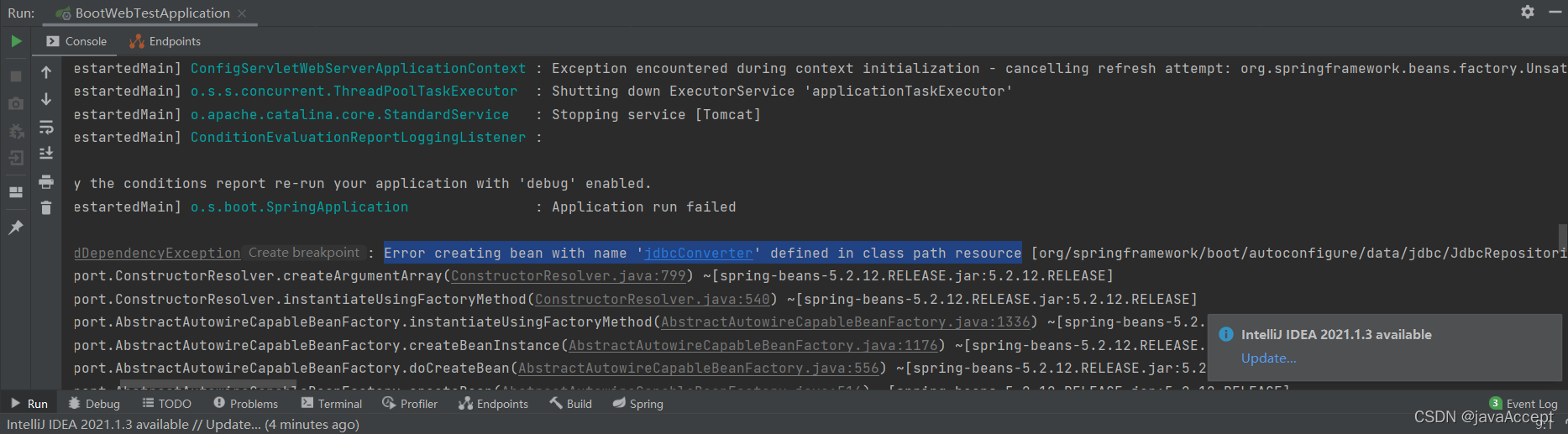Screen dimensions: 1568x434
Task: Click the green Rerun application icon
Action: [16, 41]
